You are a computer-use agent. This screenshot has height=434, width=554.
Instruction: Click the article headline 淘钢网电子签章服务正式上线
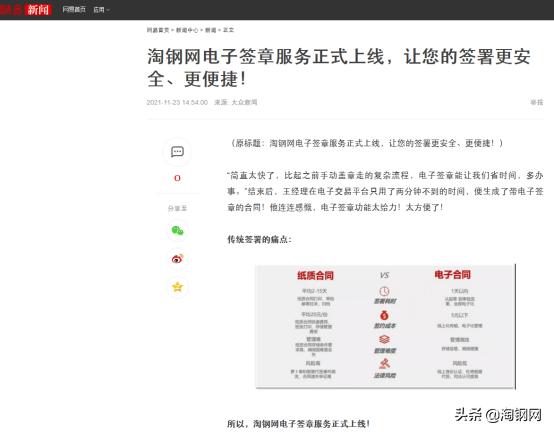pyautogui.click(x=338, y=68)
